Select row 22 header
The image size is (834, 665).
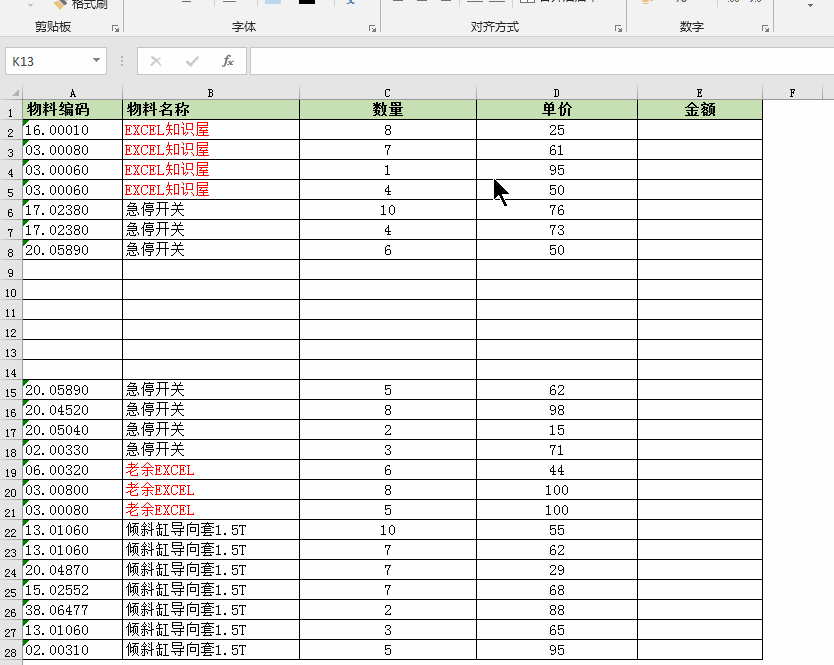(x=11, y=531)
